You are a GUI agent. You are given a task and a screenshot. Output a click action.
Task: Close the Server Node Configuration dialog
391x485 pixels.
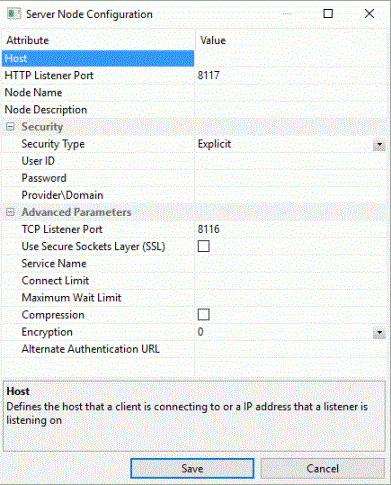click(x=369, y=14)
